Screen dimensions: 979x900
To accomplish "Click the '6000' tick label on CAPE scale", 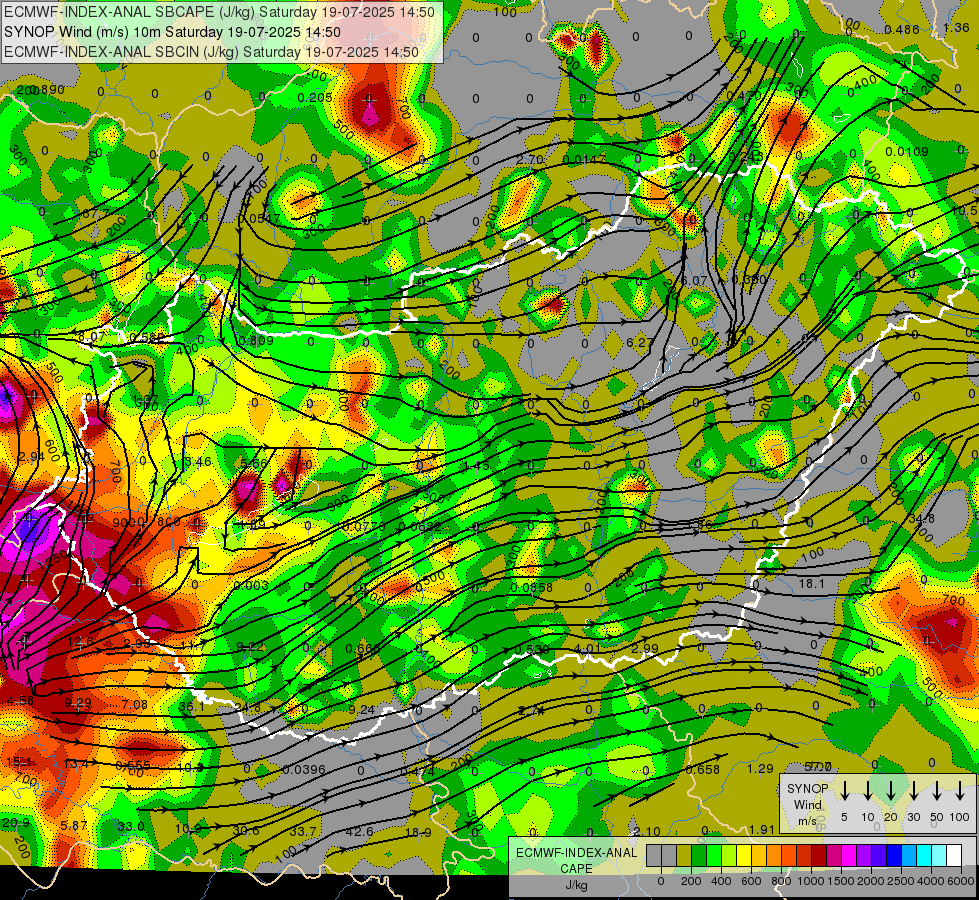I will [x=960, y=881].
